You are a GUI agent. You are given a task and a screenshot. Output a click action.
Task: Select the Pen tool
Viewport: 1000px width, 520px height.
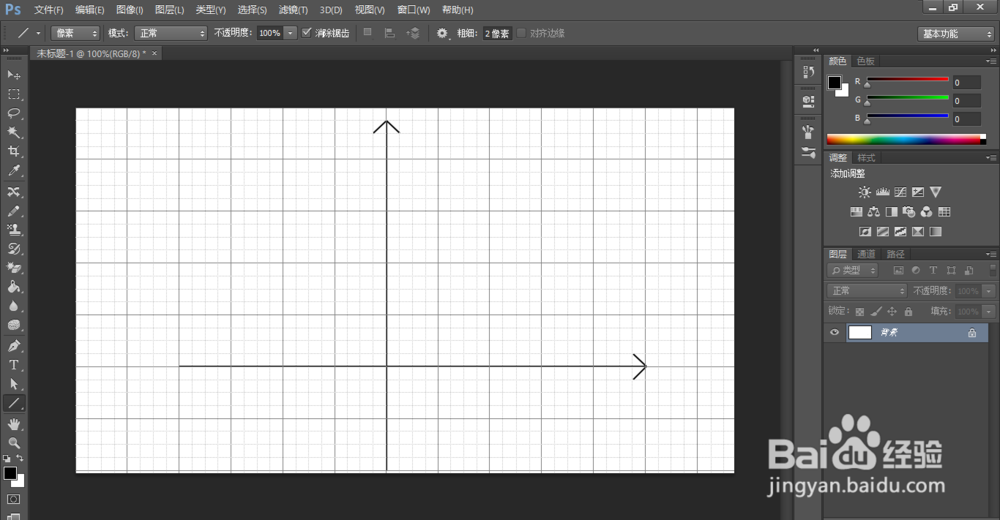13,346
